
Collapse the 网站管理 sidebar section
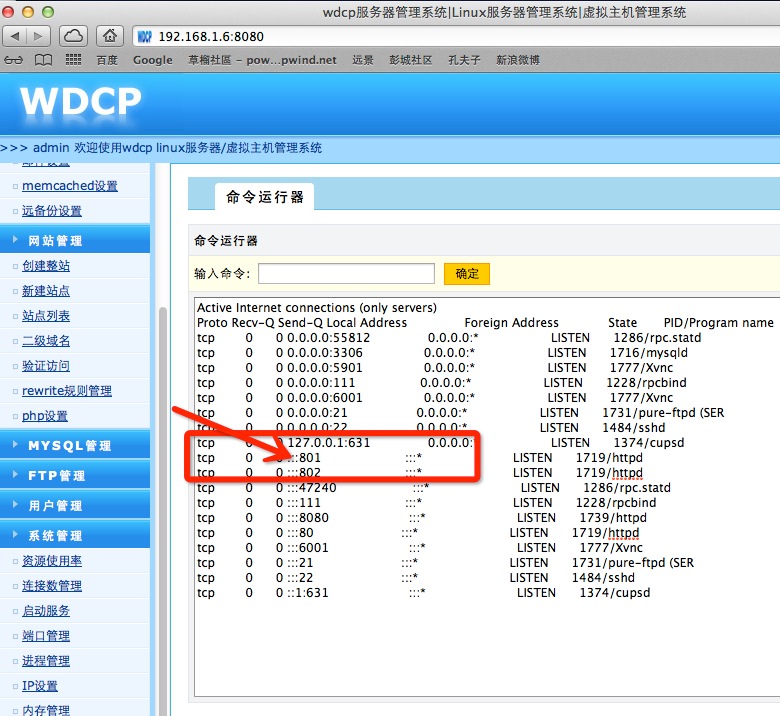pyautogui.click(x=55, y=241)
